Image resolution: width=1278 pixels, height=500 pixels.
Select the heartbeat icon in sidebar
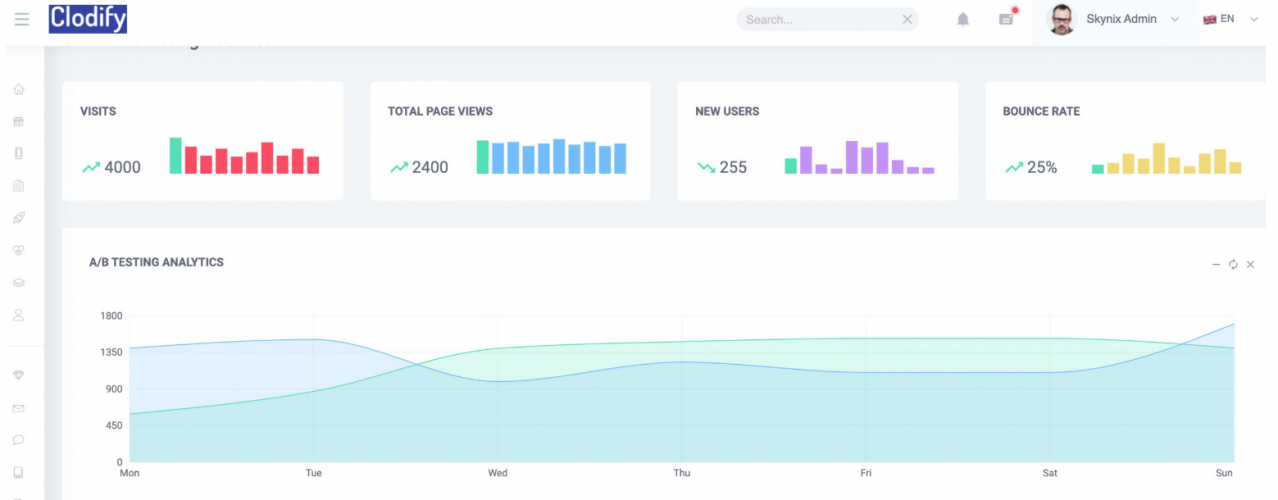click(18, 250)
